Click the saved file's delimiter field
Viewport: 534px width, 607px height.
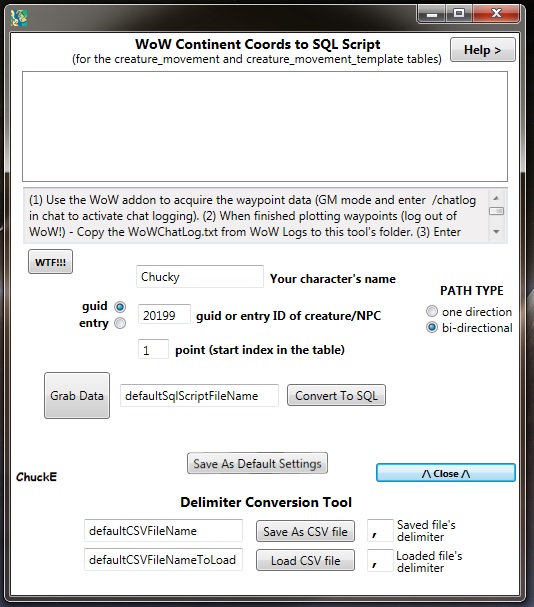tap(380, 531)
